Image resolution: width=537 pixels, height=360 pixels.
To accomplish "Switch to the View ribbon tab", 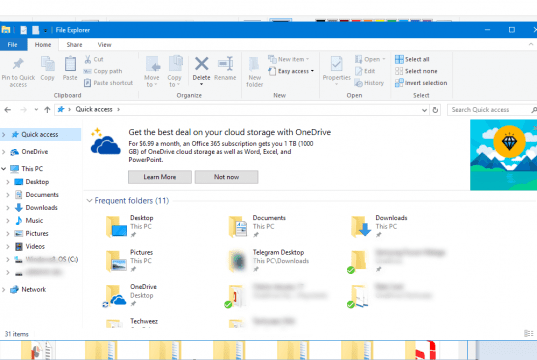I will [x=104, y=45].
